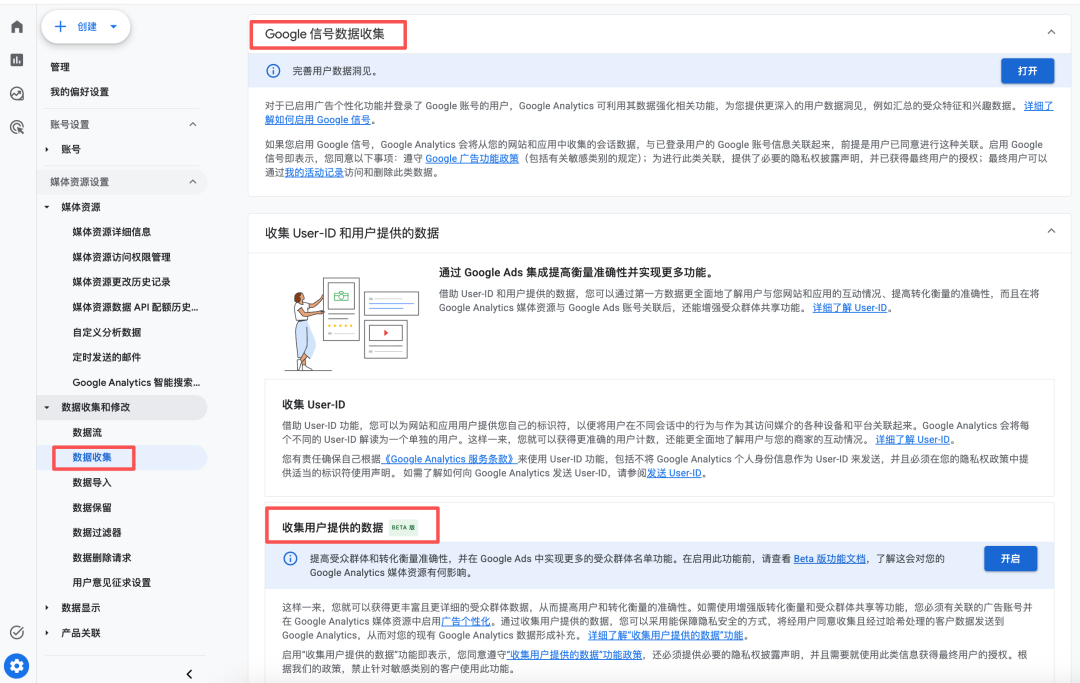Click the 开启 button for user-provided data
The width and height of the screenshot is (1080, 683).
[x=1010, y=558]
